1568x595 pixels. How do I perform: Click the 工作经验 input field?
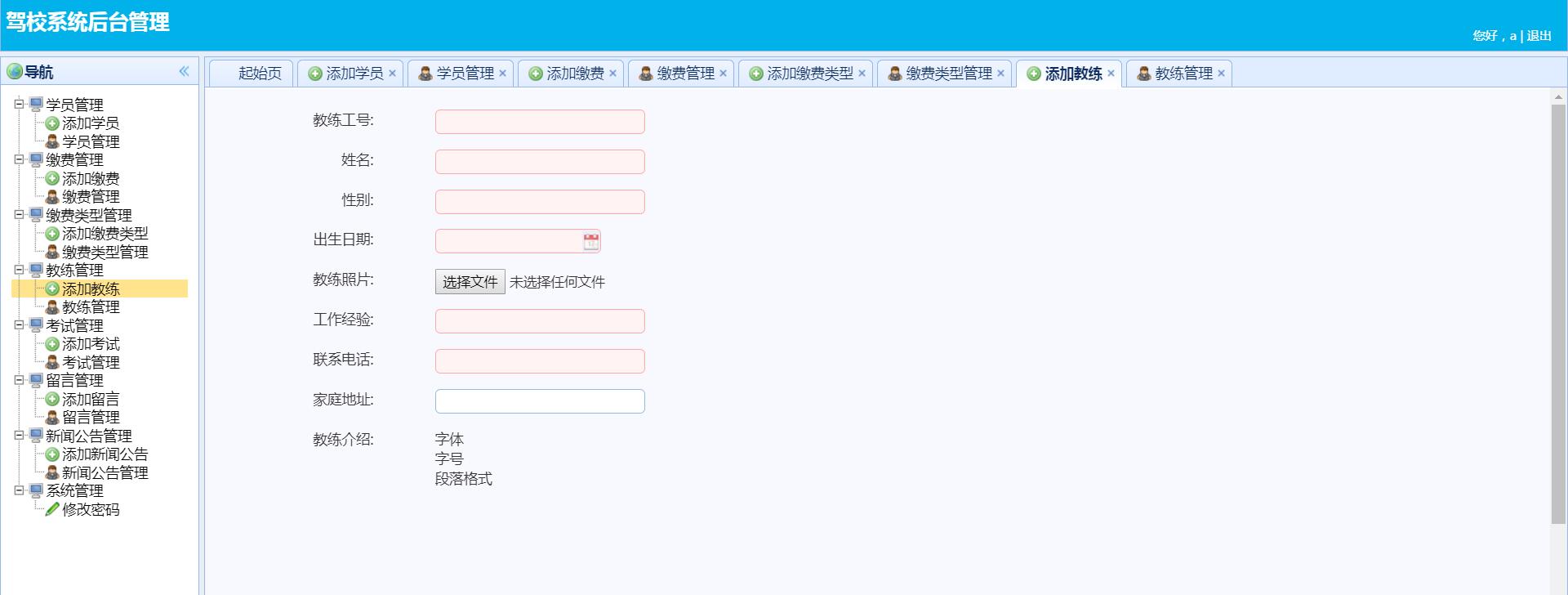[540, 321]
